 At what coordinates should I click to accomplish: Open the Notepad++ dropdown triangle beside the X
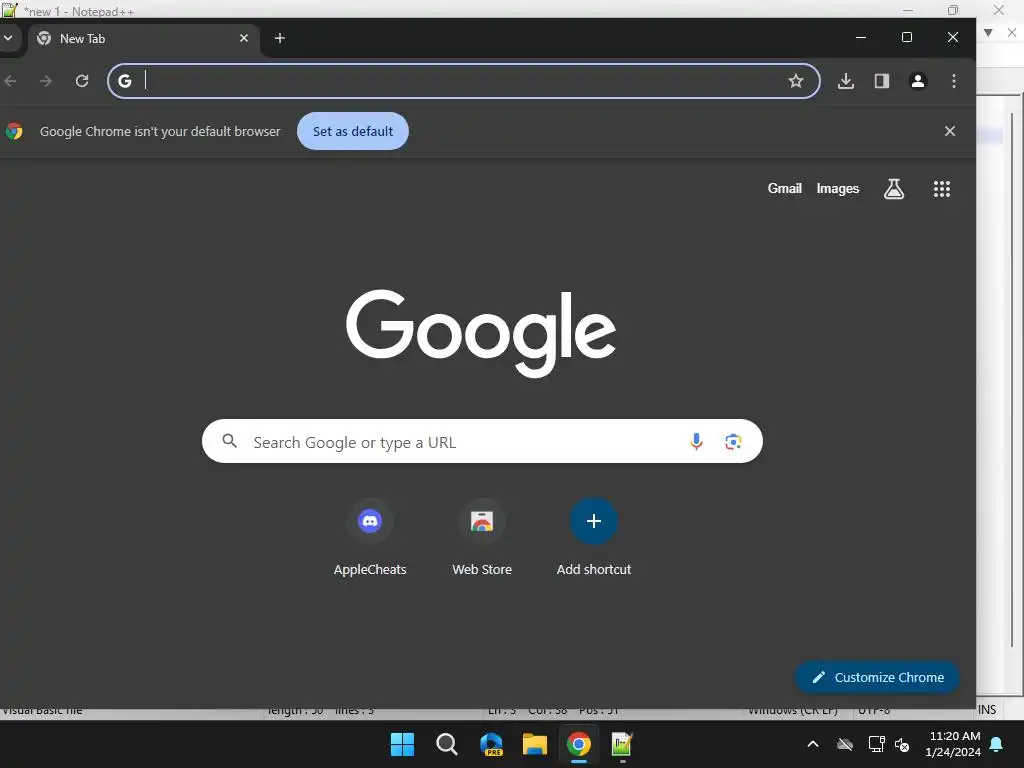(x=989, y=33)
